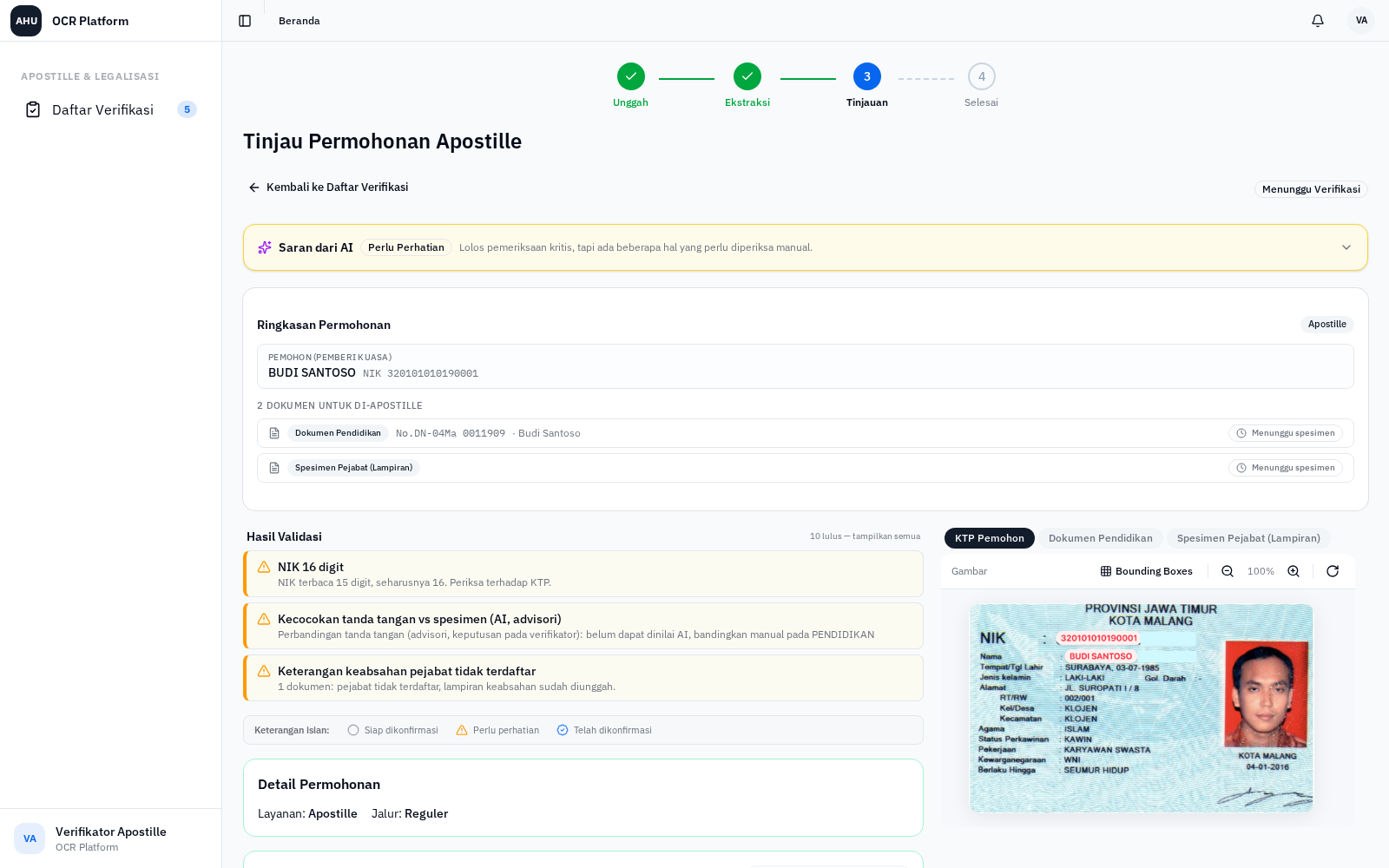1389x868 pixels.
Task: Open Kecocokan tanda tangan vs spesimen card
Action: pos(583,626)
